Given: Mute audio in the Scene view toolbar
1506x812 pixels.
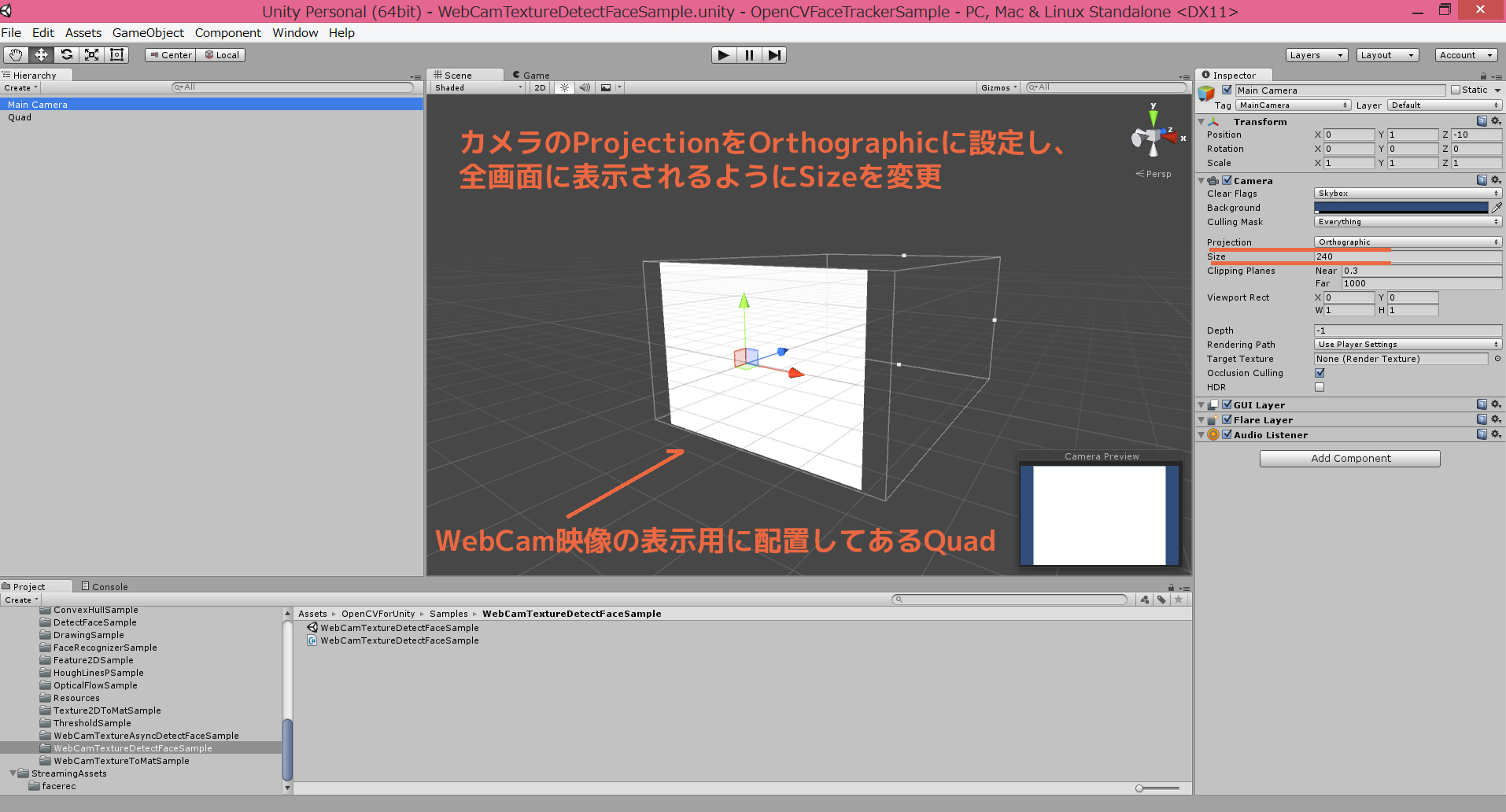Looking at the screenshot, I should point(585,87).
